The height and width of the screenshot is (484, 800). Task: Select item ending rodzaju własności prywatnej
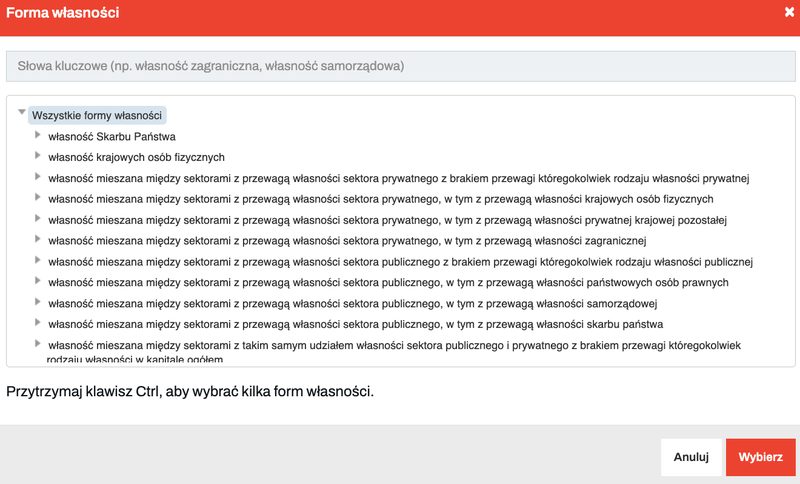click(x=398, y=179)
